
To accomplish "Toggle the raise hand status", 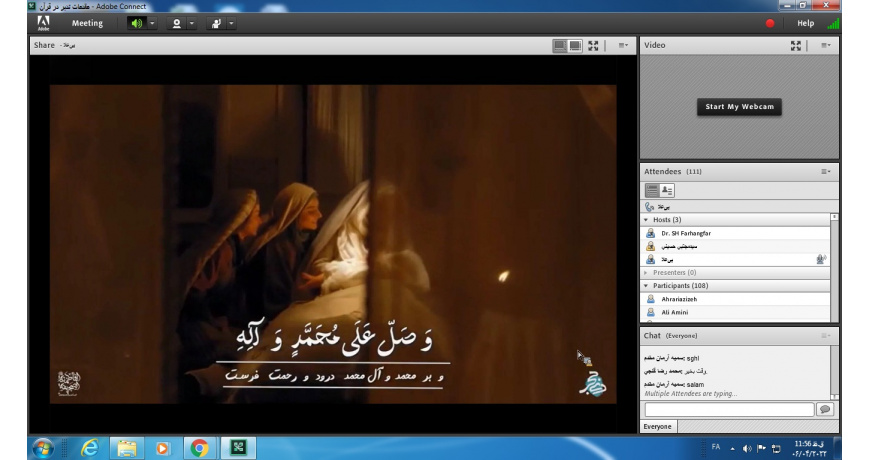I will 216,23.
